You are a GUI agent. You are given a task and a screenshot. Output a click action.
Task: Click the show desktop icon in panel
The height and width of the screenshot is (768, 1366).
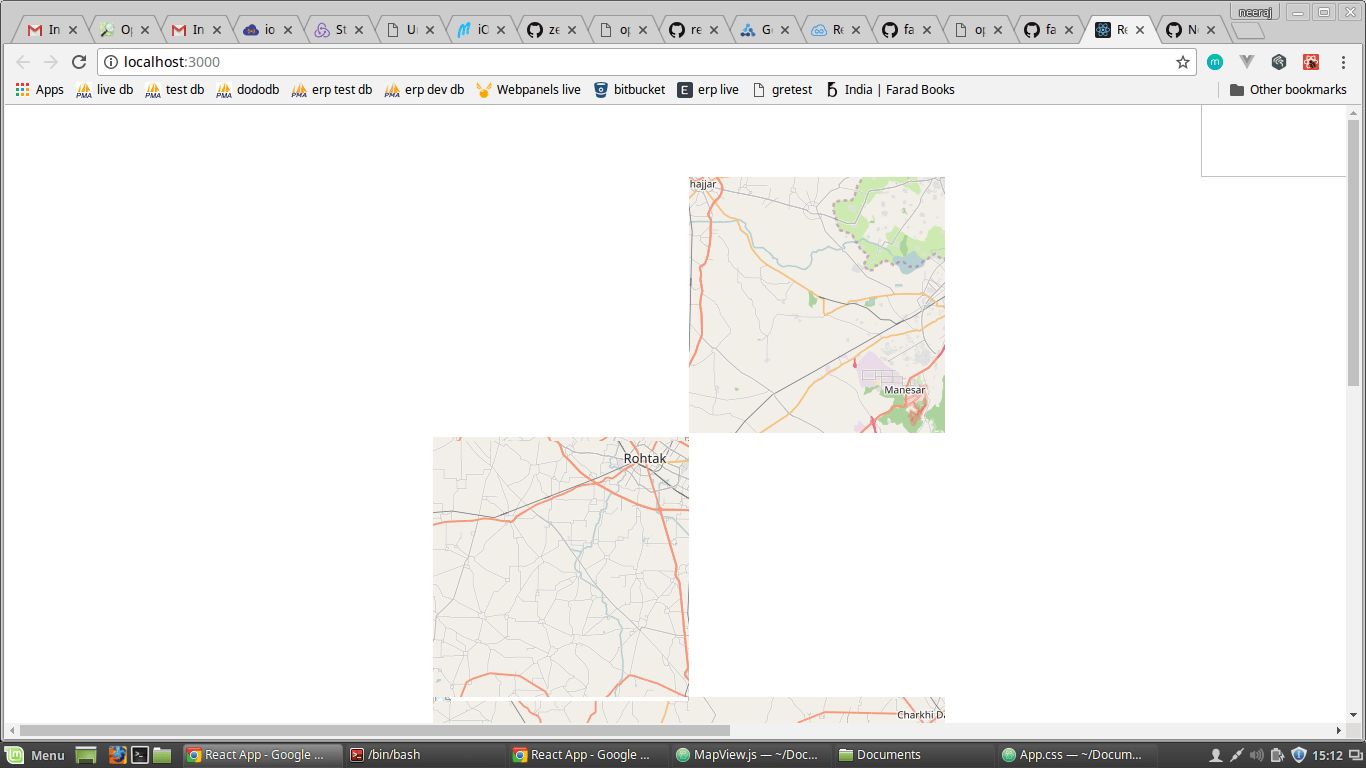pos(86,755)
